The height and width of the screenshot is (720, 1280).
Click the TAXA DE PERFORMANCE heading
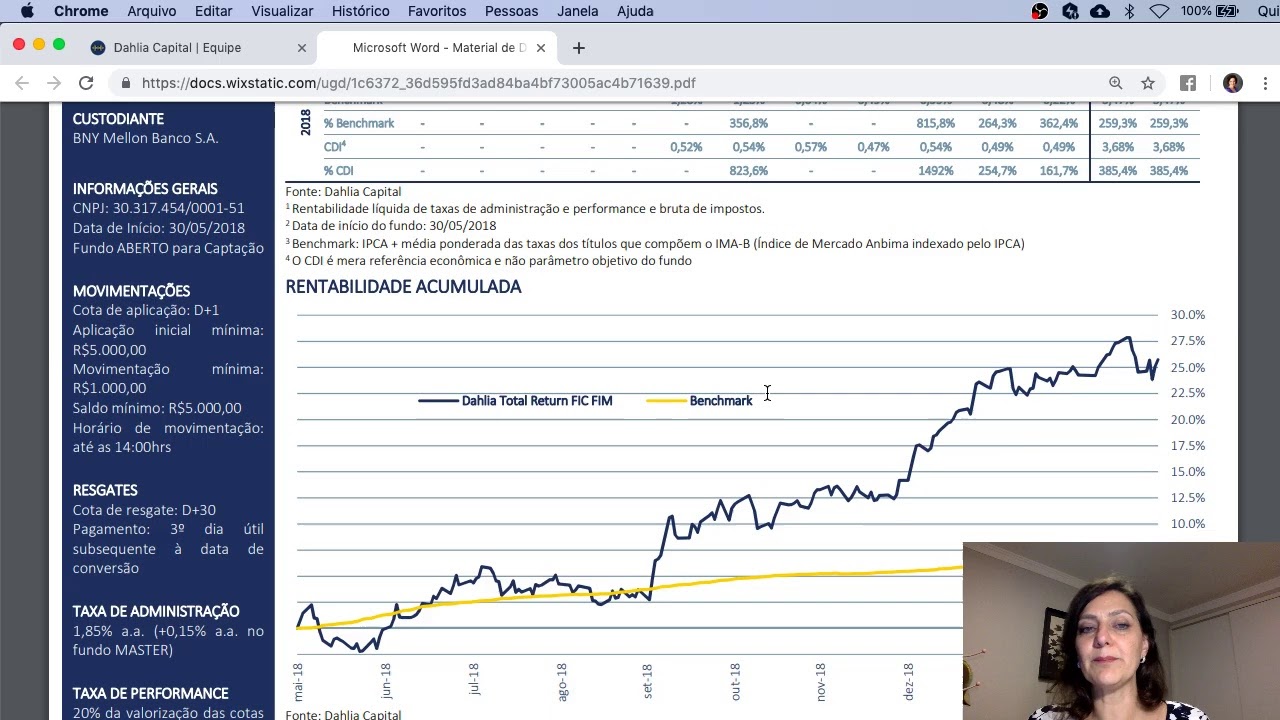tap(151, 693)
